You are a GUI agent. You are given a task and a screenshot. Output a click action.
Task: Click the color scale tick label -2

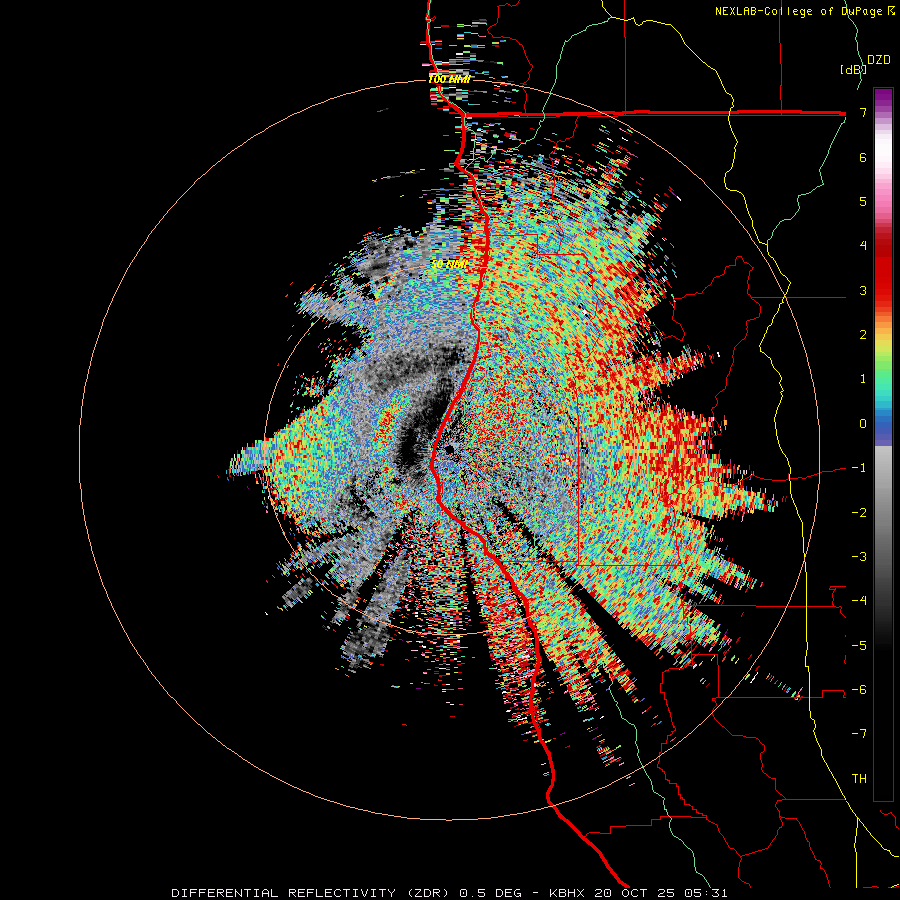click(859, 513)
